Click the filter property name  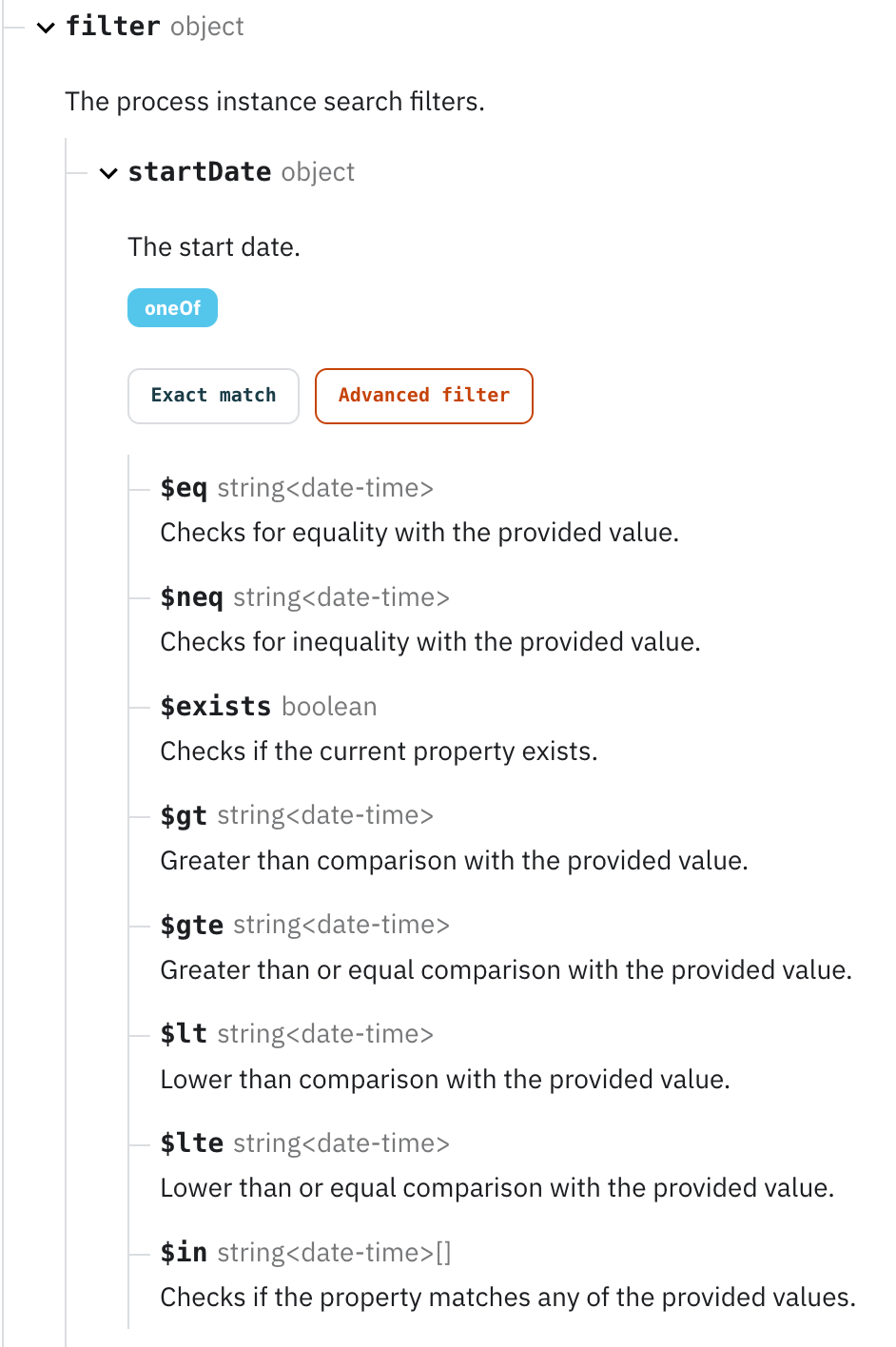(x=112, y=27)
